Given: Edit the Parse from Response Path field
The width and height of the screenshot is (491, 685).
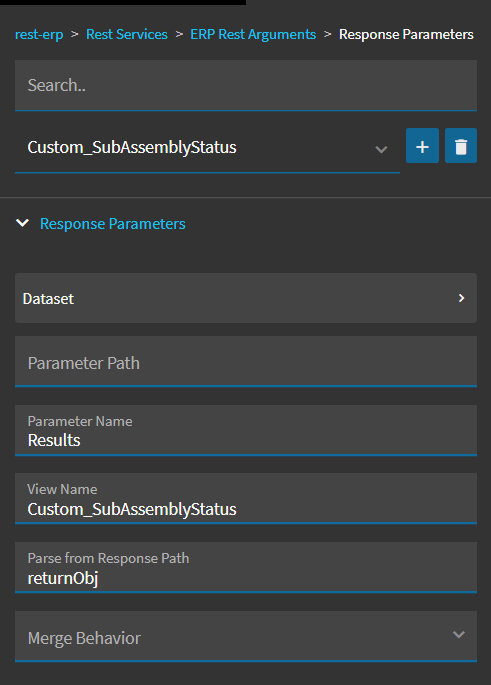Looking at the screenshot, I should (x=246, y=567).
